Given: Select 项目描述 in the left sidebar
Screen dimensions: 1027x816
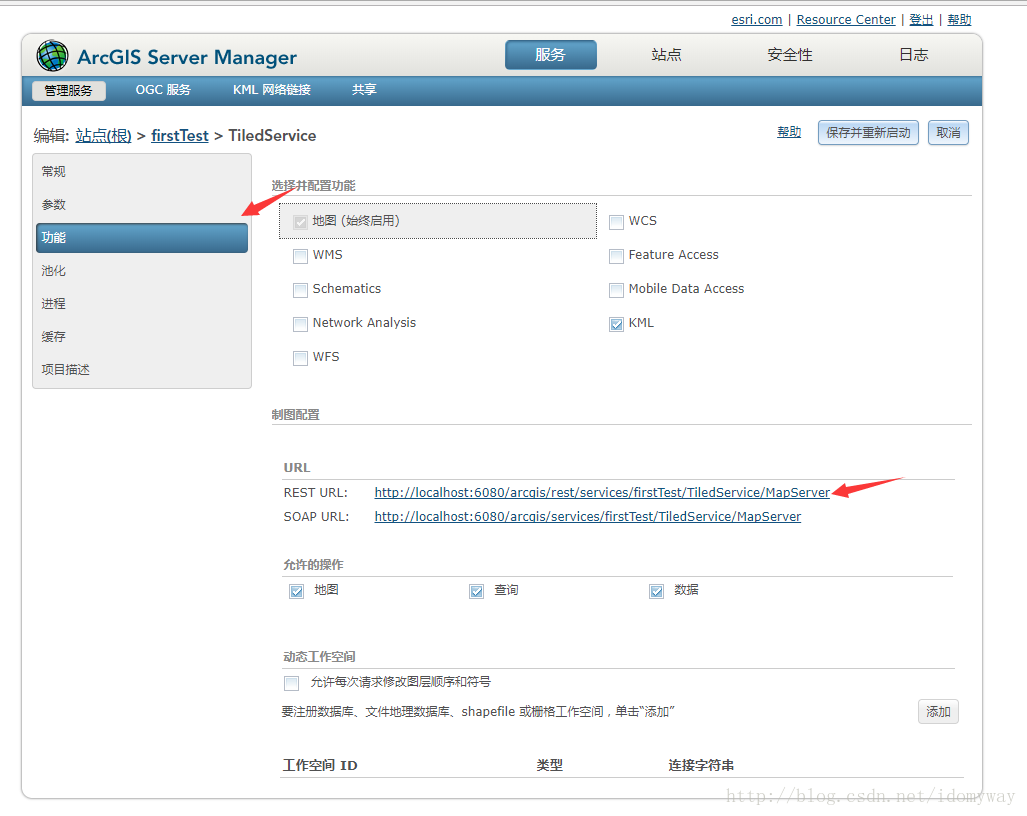Looking at the screenshot, I should [142, 370].
